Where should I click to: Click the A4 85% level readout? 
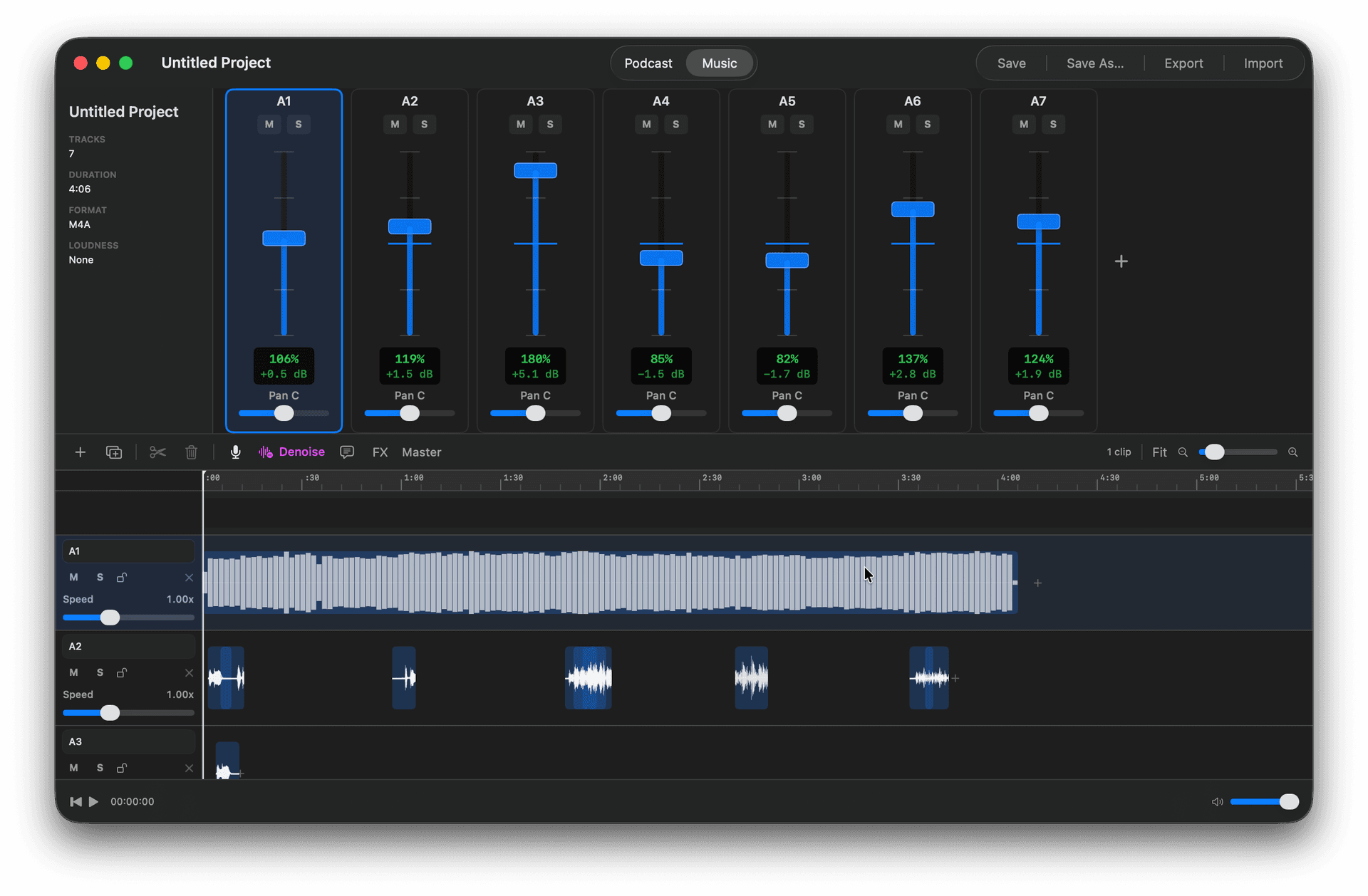tap(661, 366)
